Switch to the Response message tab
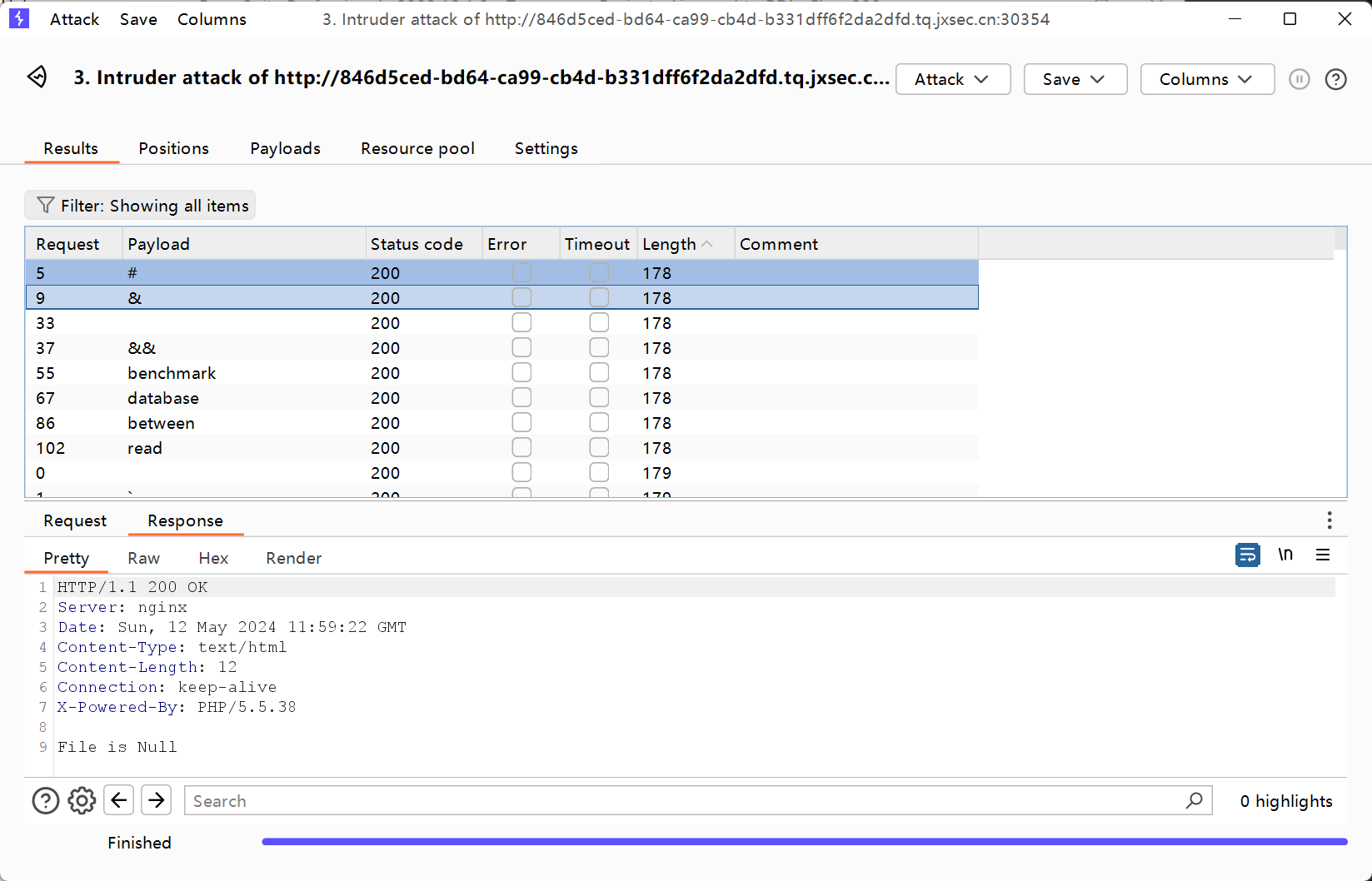The image size is (1372, 881). (x=185, y=520)
